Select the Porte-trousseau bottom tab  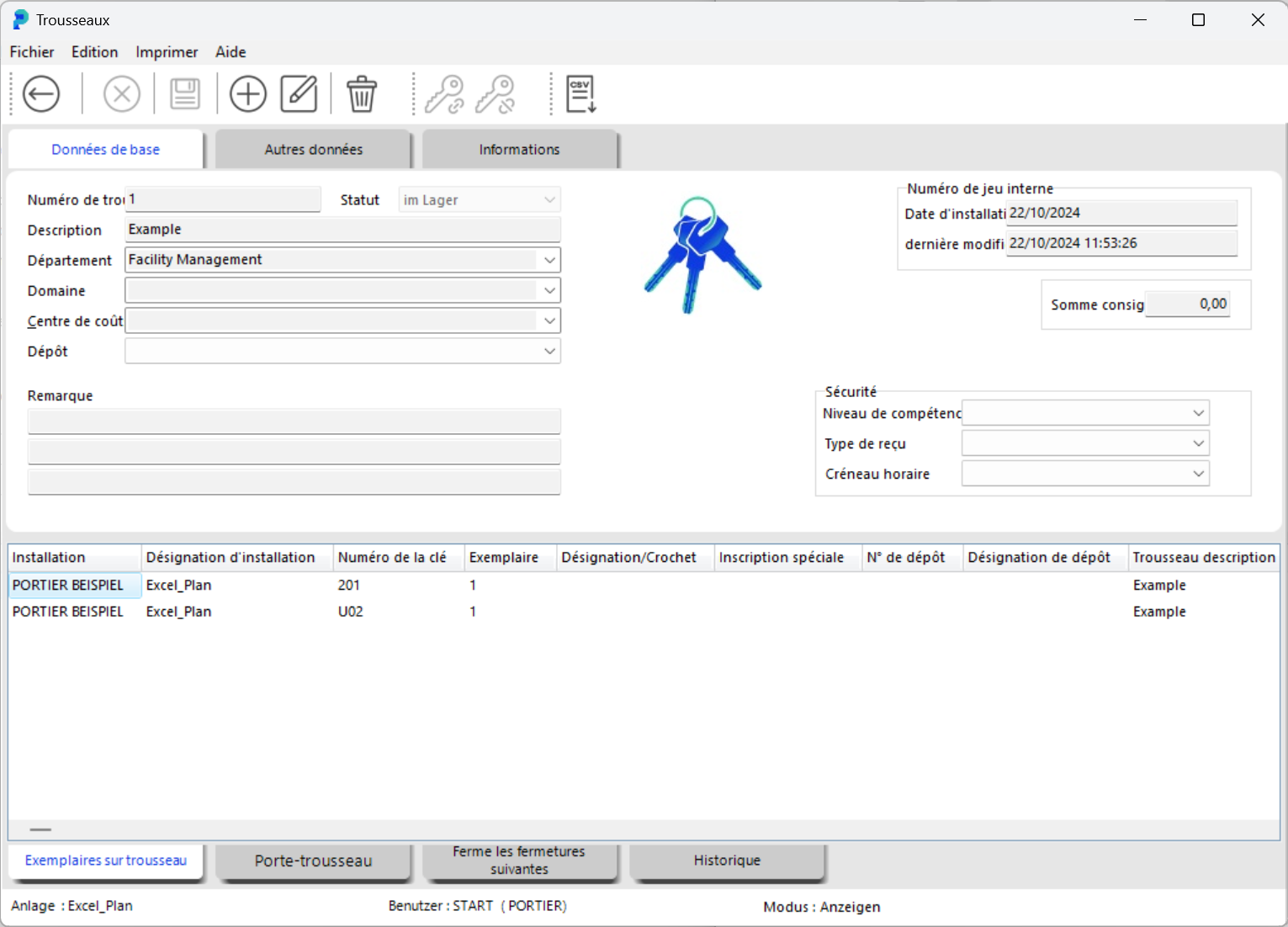coord(313,861)
